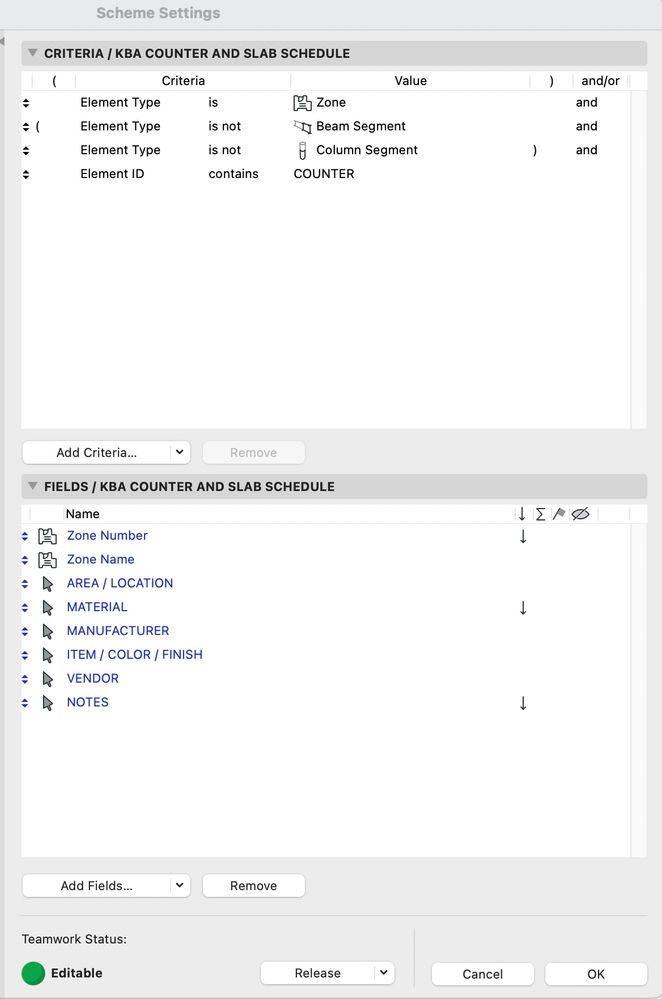
Task: Open the Add Criteria dropdown arrow
Action: (180, 453)
